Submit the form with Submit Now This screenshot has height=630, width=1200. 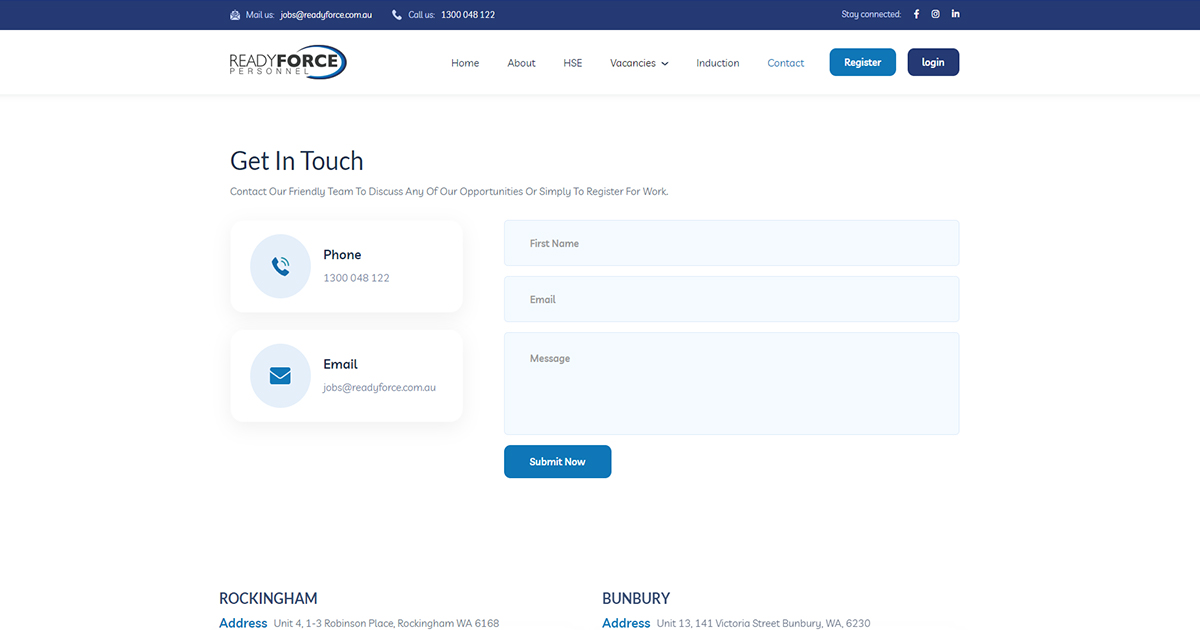click(557, 462)
